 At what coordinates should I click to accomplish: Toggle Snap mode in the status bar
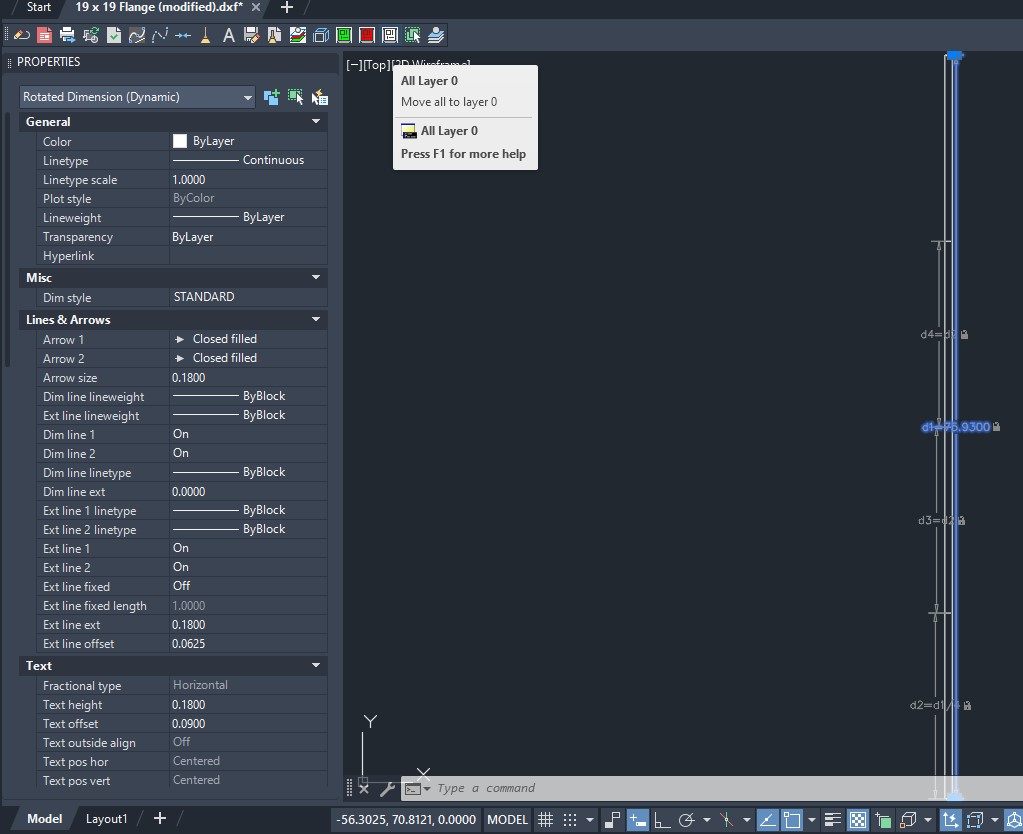click(x=569, y=819)
